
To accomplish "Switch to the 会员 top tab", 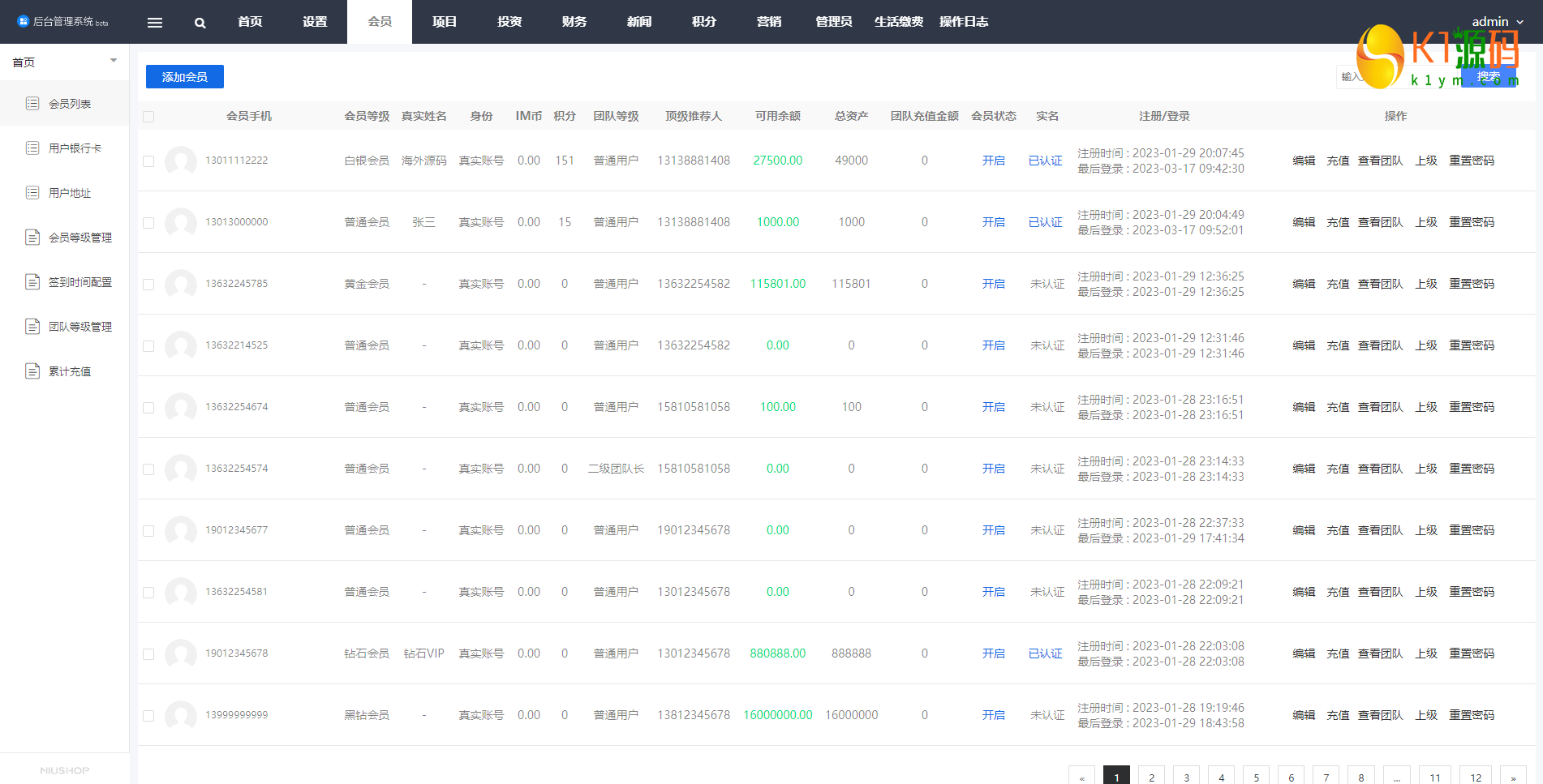I will point(380,22).
